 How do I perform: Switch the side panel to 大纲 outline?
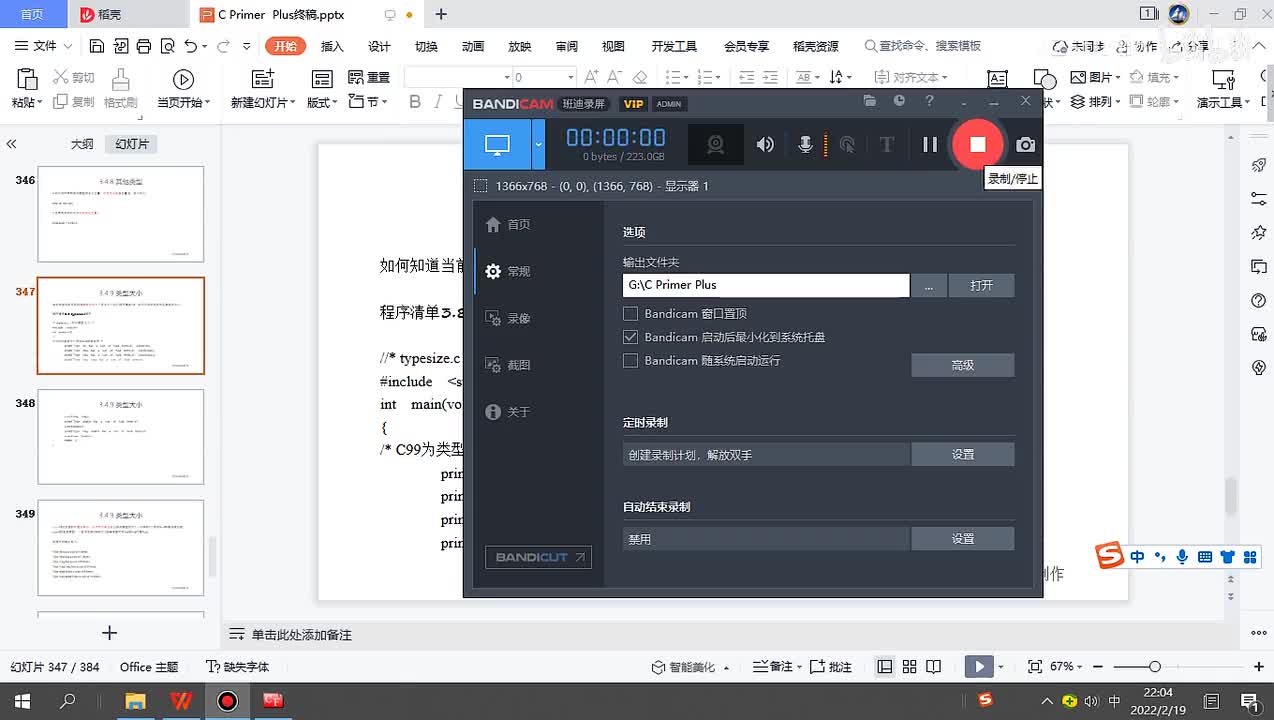point(82,144)
